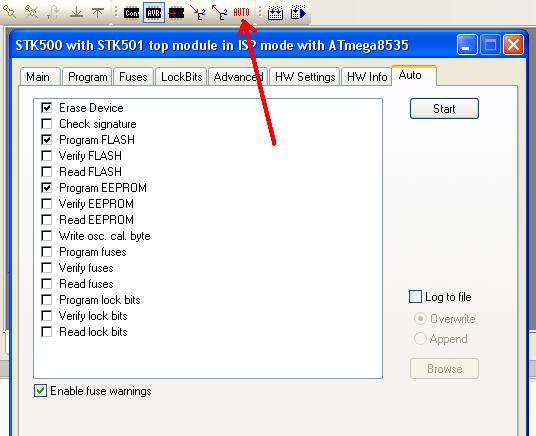Enable Program fuses checkbox
The image size is (536, 436).
46,252
